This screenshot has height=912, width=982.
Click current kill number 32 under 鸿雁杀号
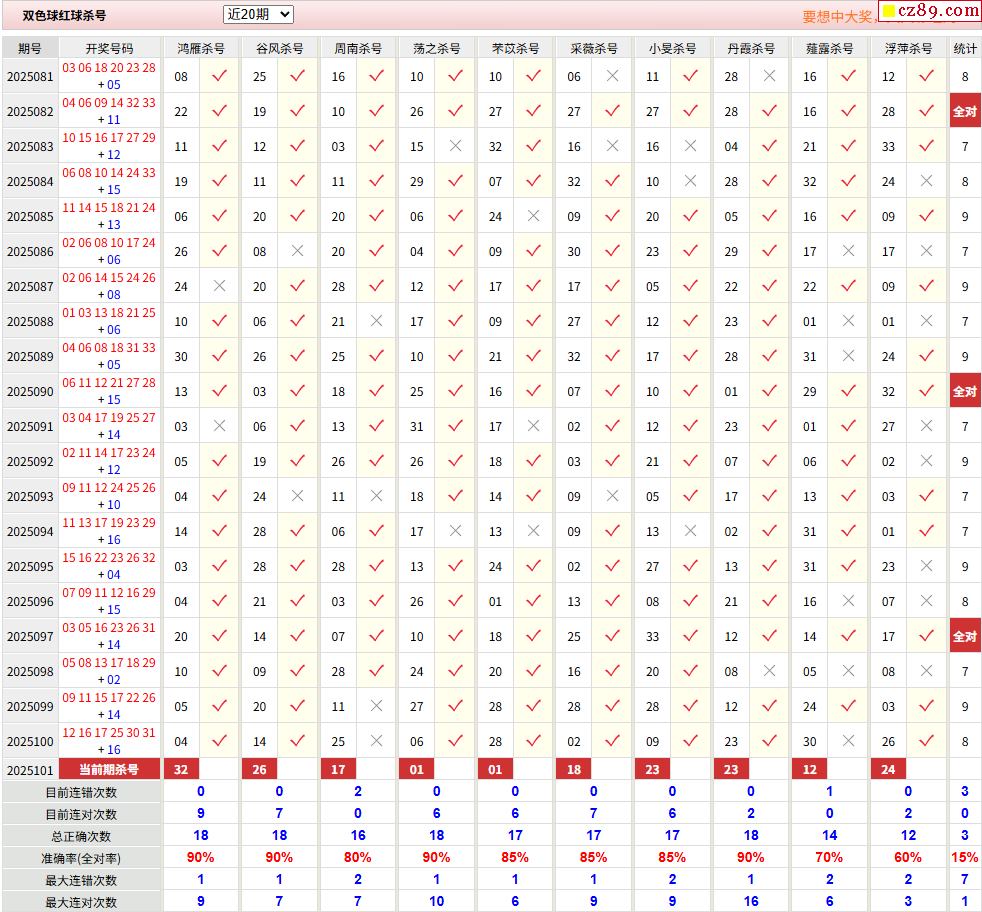181,769
